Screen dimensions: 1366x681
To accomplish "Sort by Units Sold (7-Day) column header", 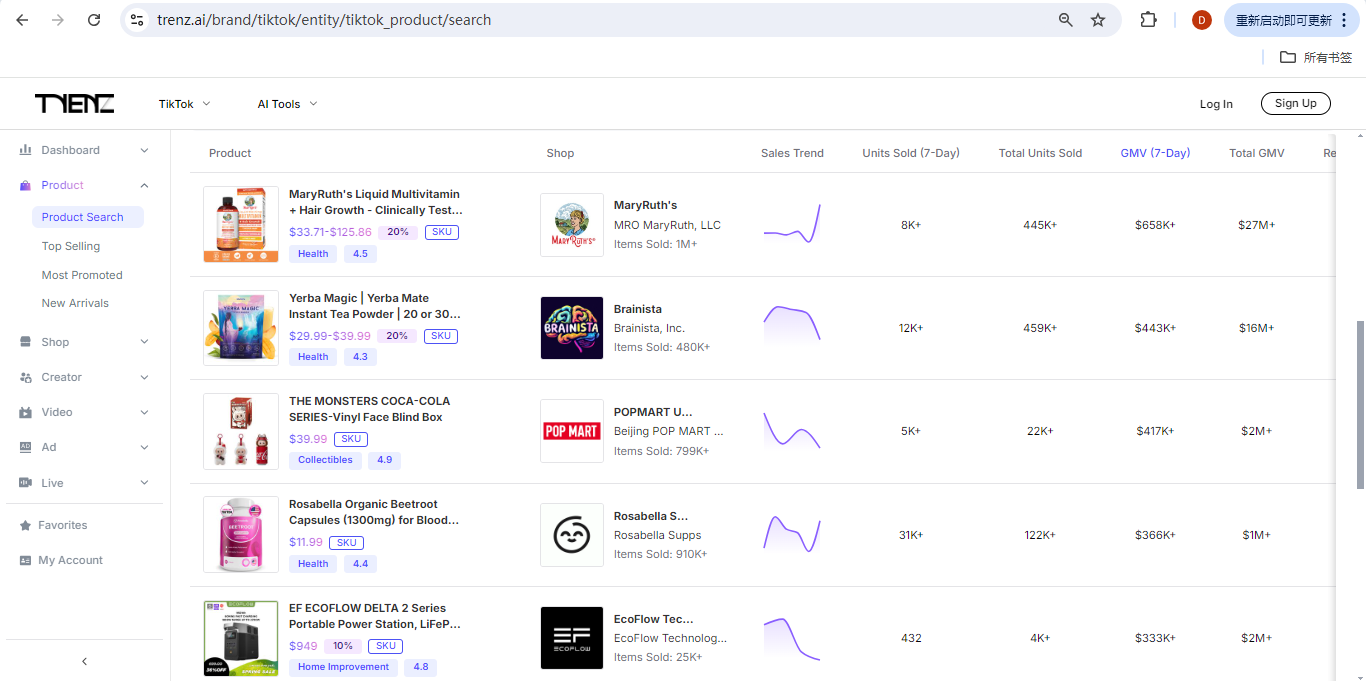I will pos(911,153).
